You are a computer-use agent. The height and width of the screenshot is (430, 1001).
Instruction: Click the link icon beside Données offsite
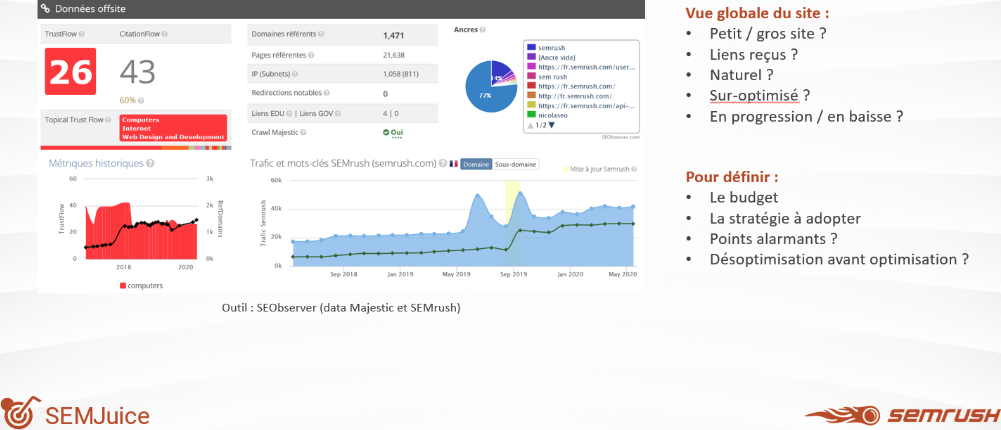point(45,9)
